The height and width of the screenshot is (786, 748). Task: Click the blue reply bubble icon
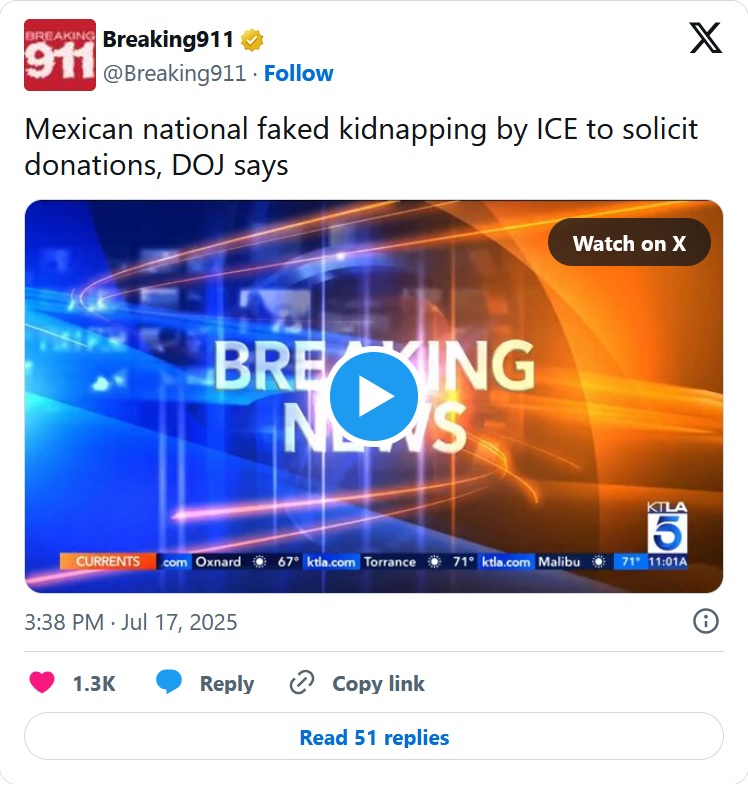168,682
